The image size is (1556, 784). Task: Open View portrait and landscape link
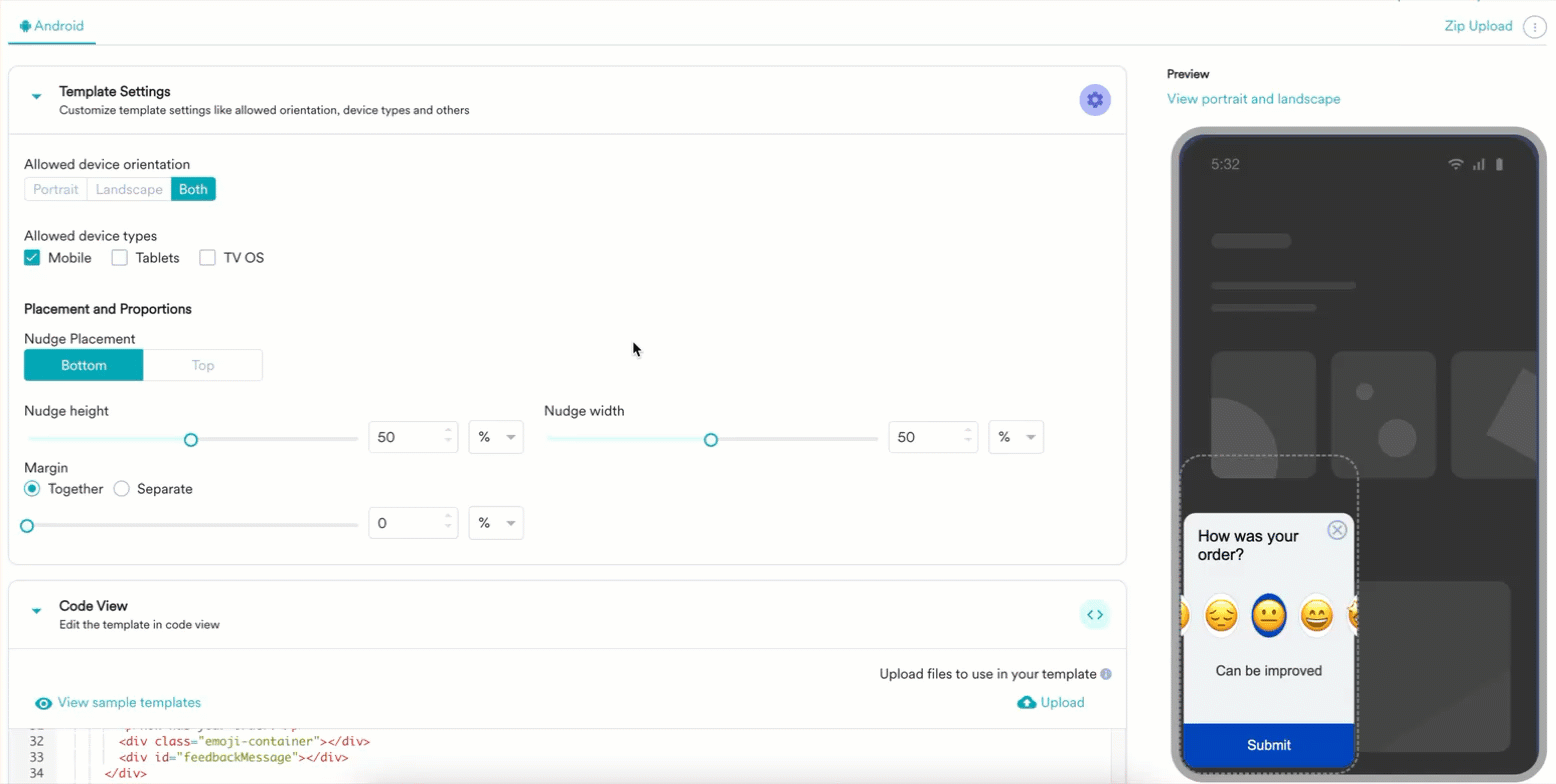(1253, 99)
